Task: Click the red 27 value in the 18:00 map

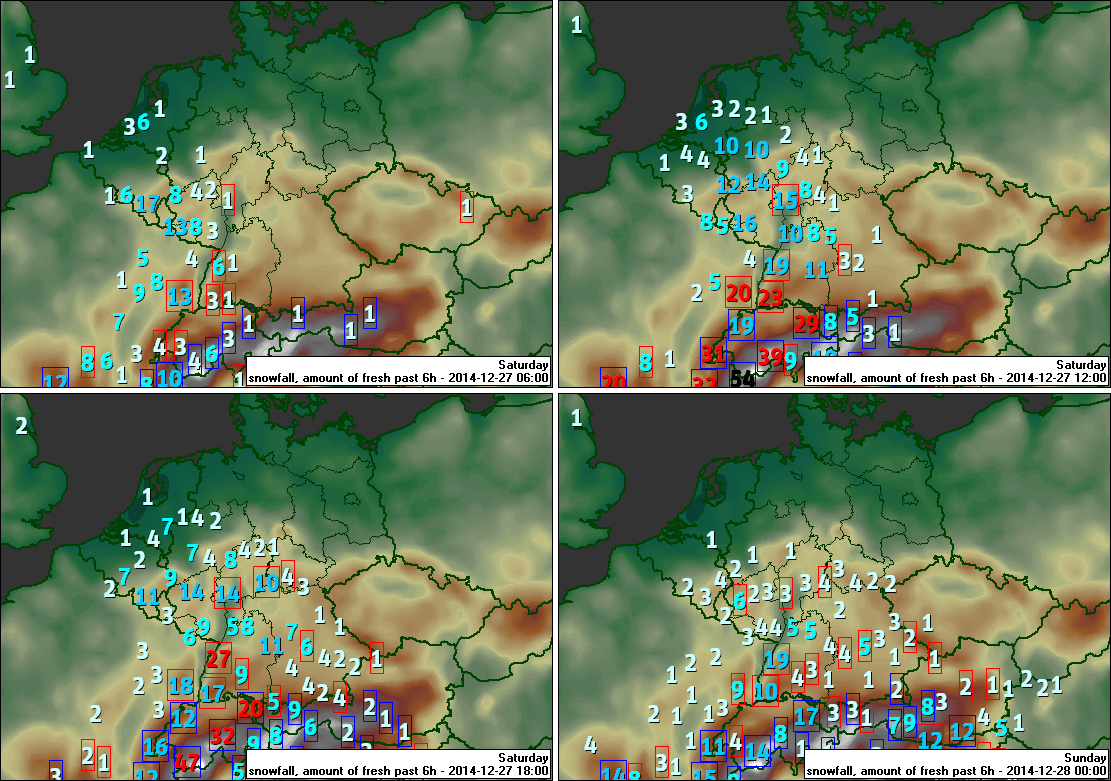Action: pos(218,659)
